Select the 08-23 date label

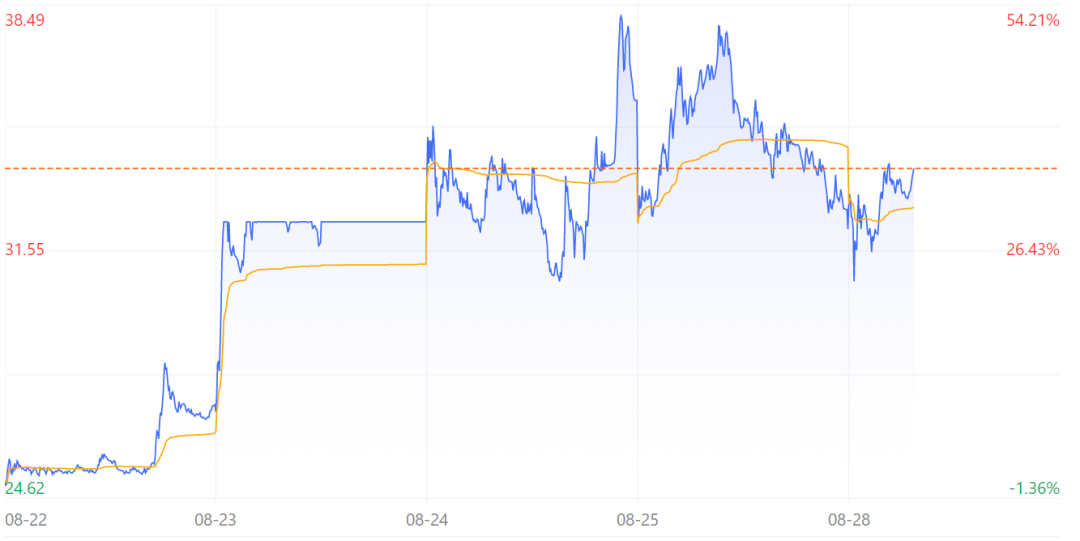(x=216, y=520)
